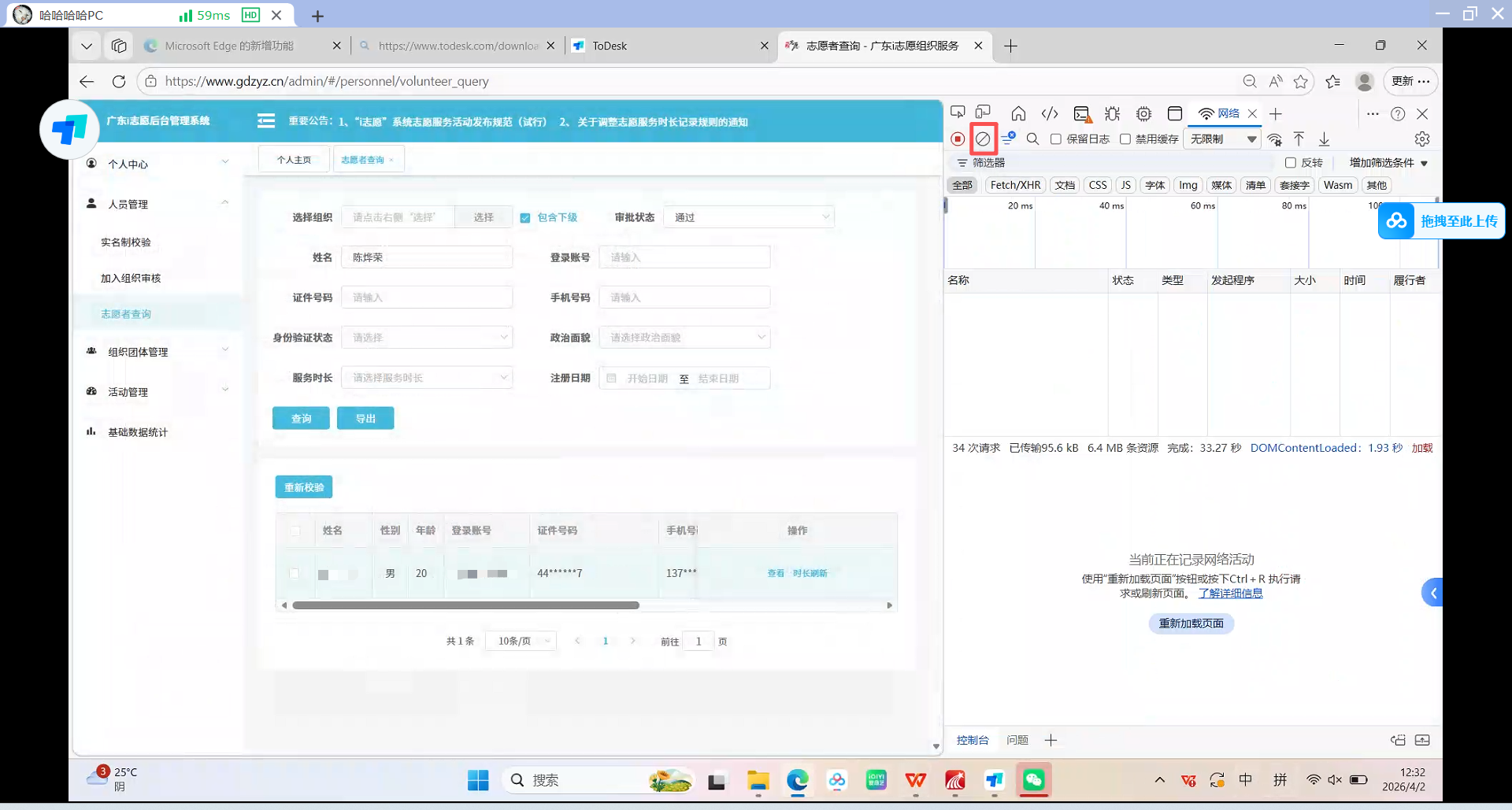
Task: Click the clear network log icon
Action: click(983, 139)
